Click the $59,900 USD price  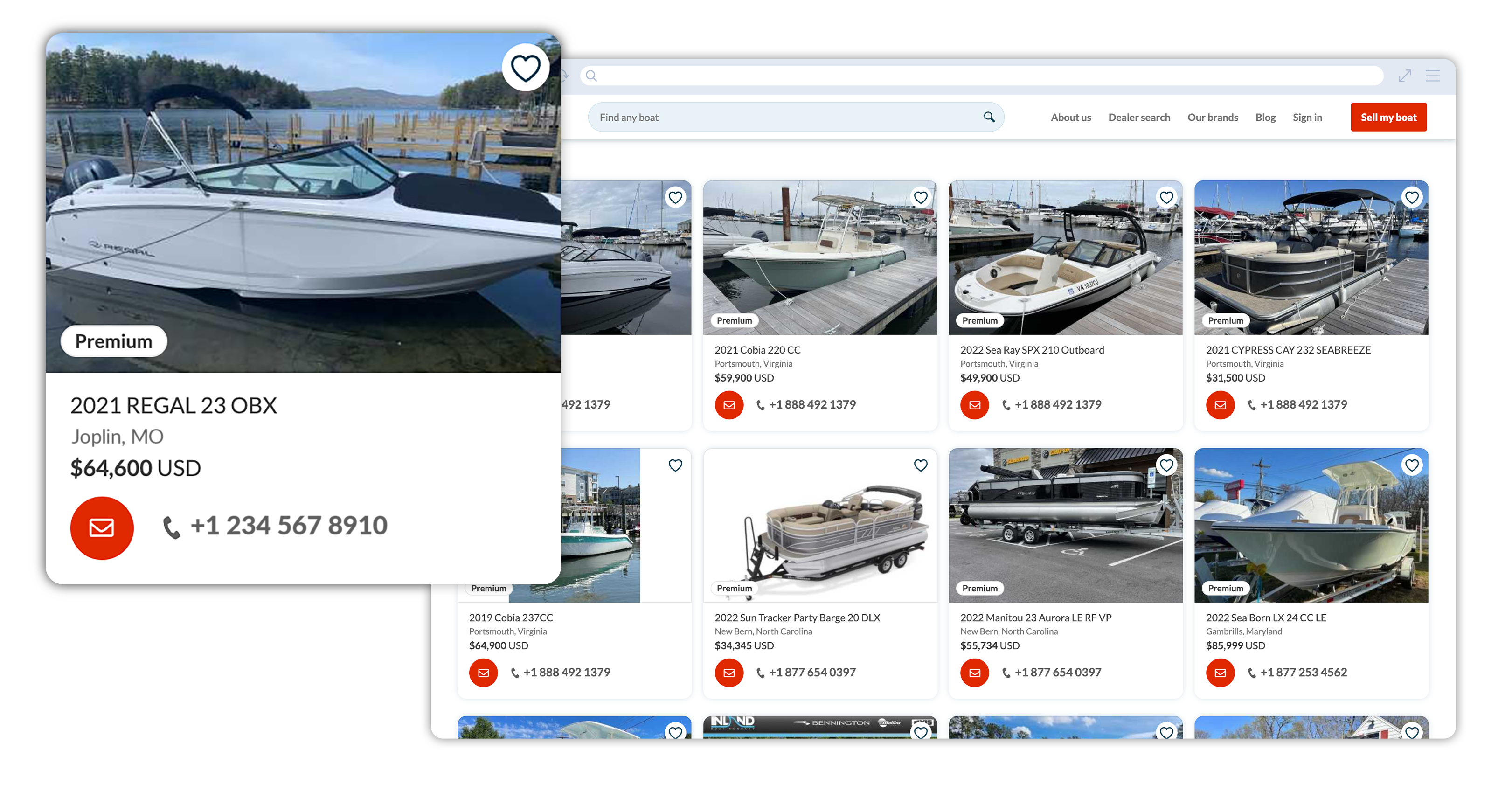pos(744,378)
